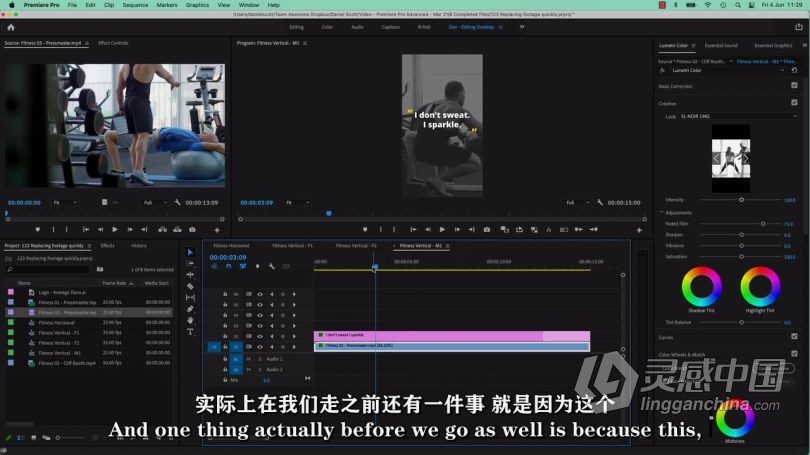Toggle Snap in timeline

pos(228,266)
